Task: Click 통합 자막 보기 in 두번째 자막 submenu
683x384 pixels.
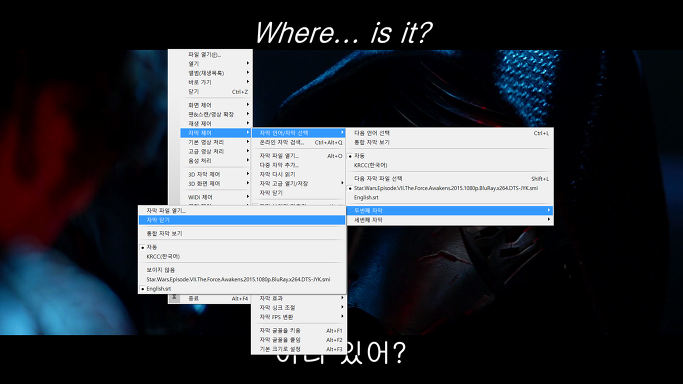Action: (242, 233)
